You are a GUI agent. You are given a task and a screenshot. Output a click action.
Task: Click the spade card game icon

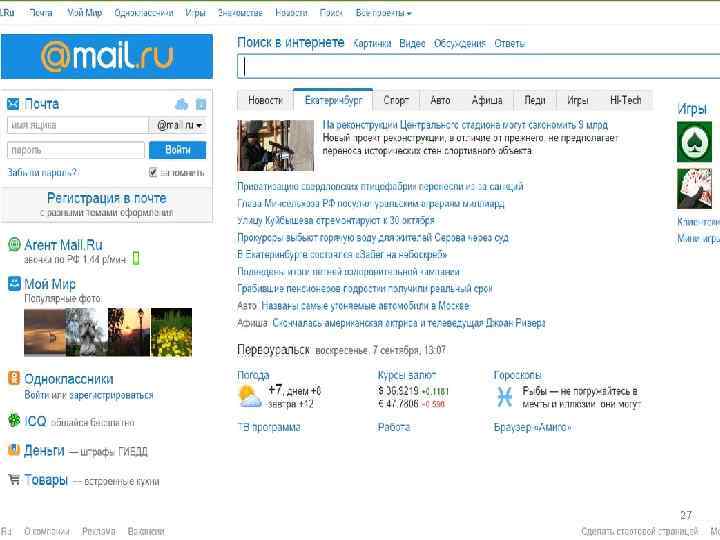point(694,142)
